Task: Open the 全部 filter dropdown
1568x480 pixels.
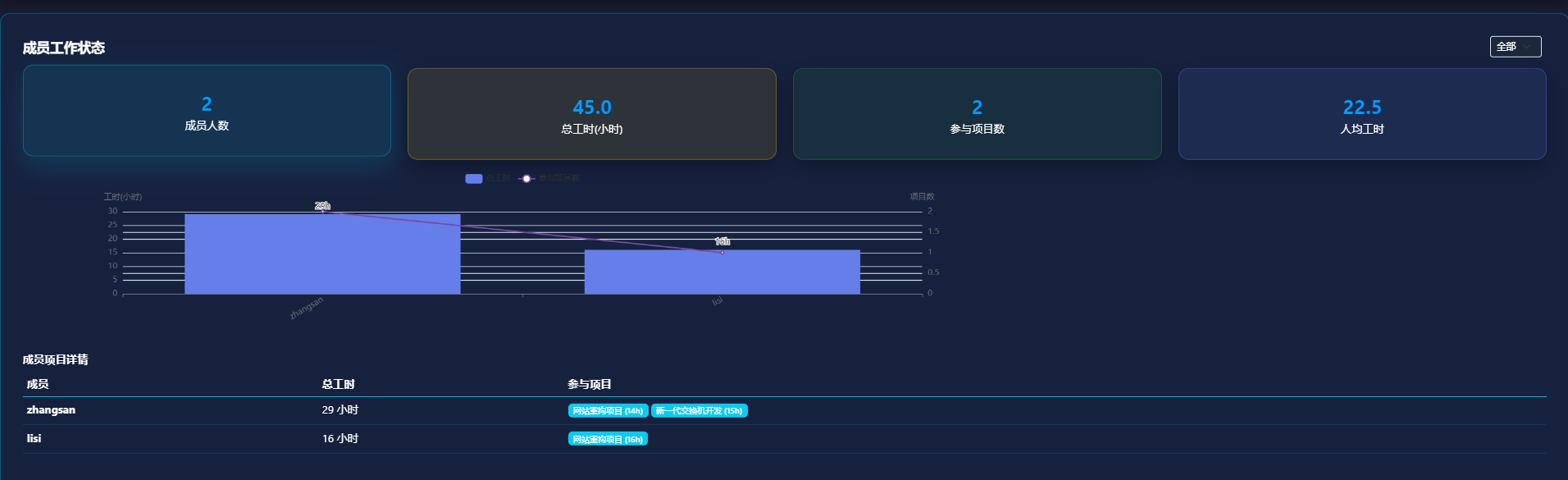Action: tap(1515, 47)
